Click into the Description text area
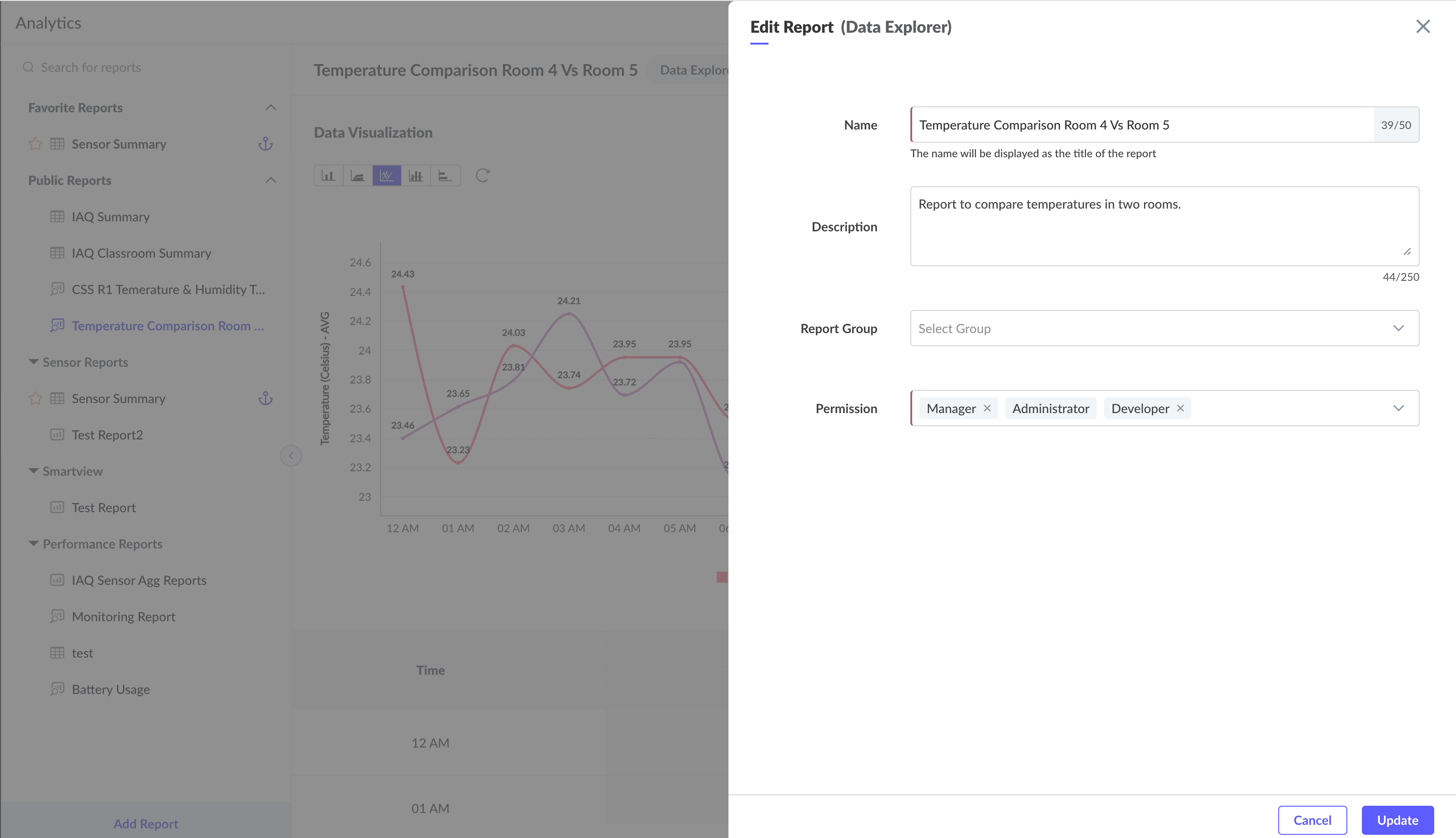1456x838 pixels. click(x=1163, y=226)
